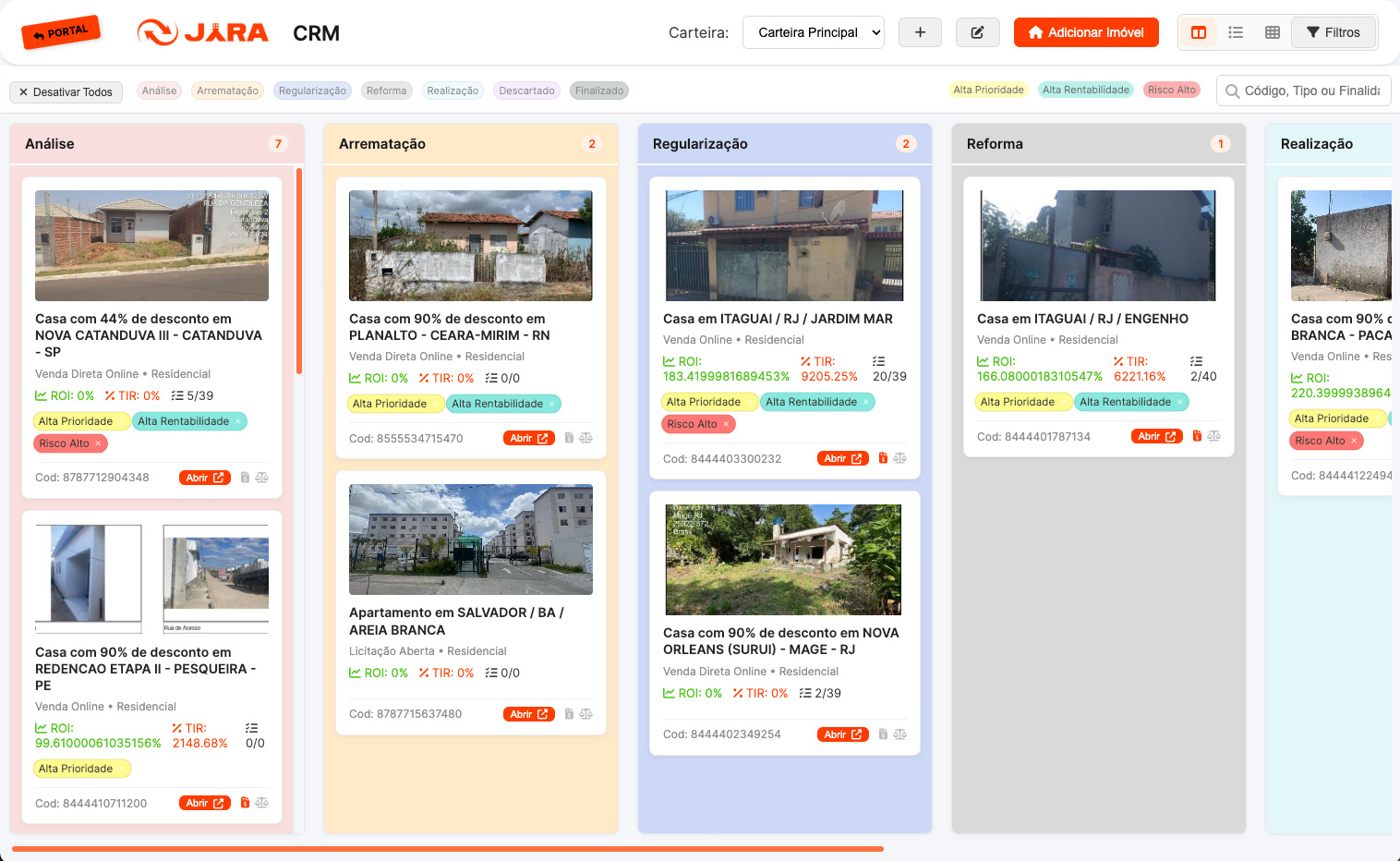Switch to the list view icon

tap(1236, 32)
